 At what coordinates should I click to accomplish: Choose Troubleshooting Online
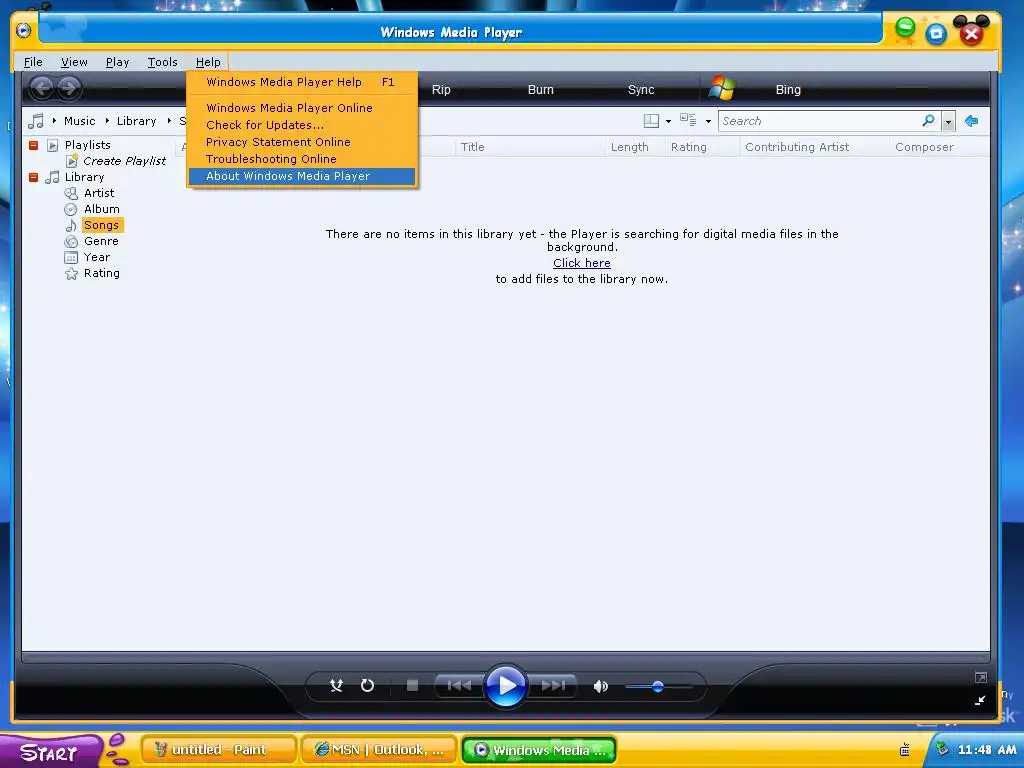point(302,159)
